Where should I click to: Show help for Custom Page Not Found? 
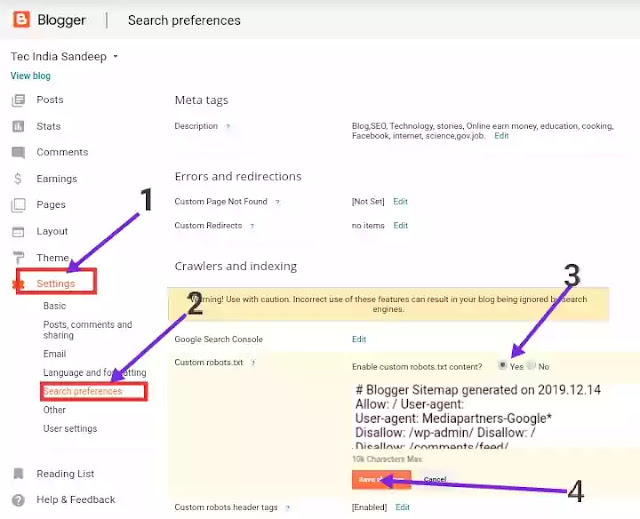point(278,202)
